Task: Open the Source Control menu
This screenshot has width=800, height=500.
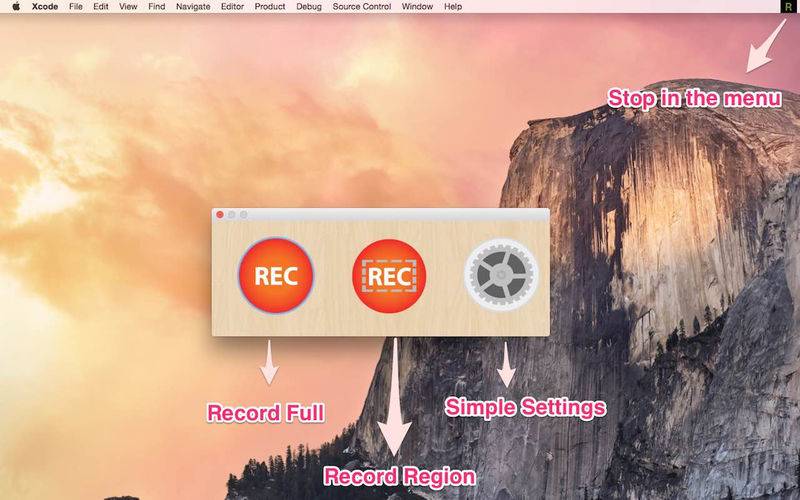Action: coord(362,7)
